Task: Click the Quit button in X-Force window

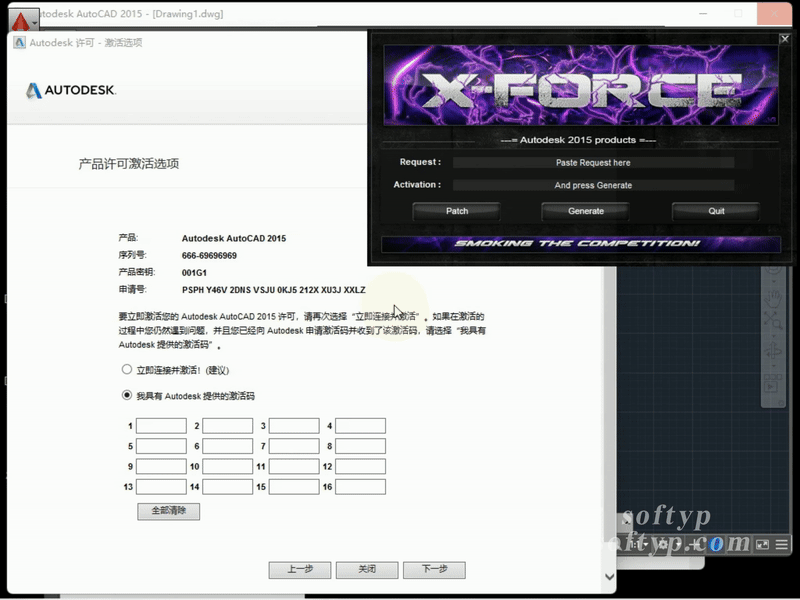Action: 716,211
